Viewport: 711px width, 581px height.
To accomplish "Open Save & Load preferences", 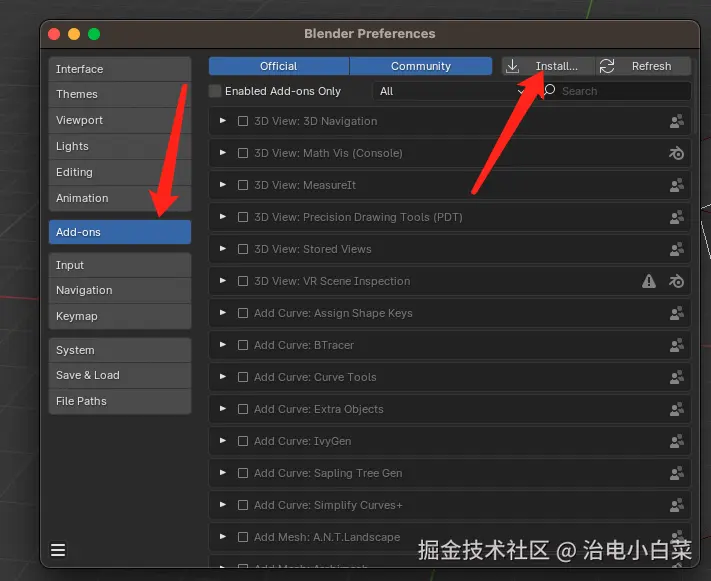I will pos(120,375).
